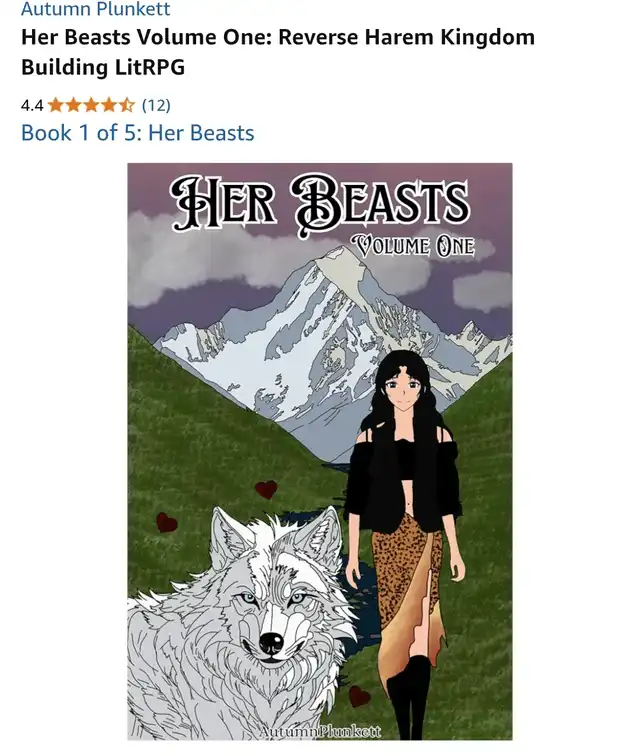640x756 pixels.
Task: Click the Her Beasts title lettering on the cover
Action: [320, 203]
